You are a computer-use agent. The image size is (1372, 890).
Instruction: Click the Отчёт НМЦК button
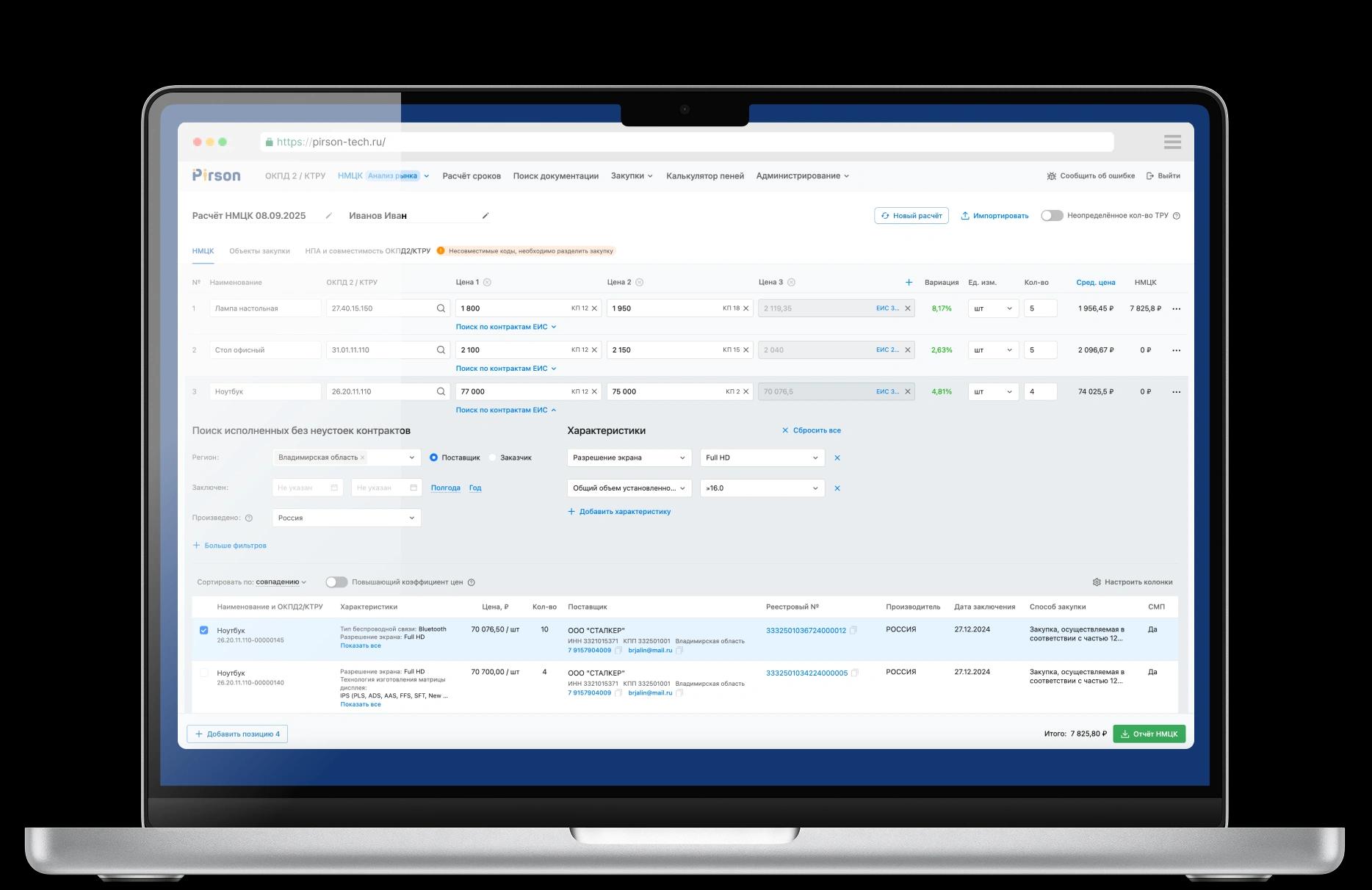point(1149,734)
